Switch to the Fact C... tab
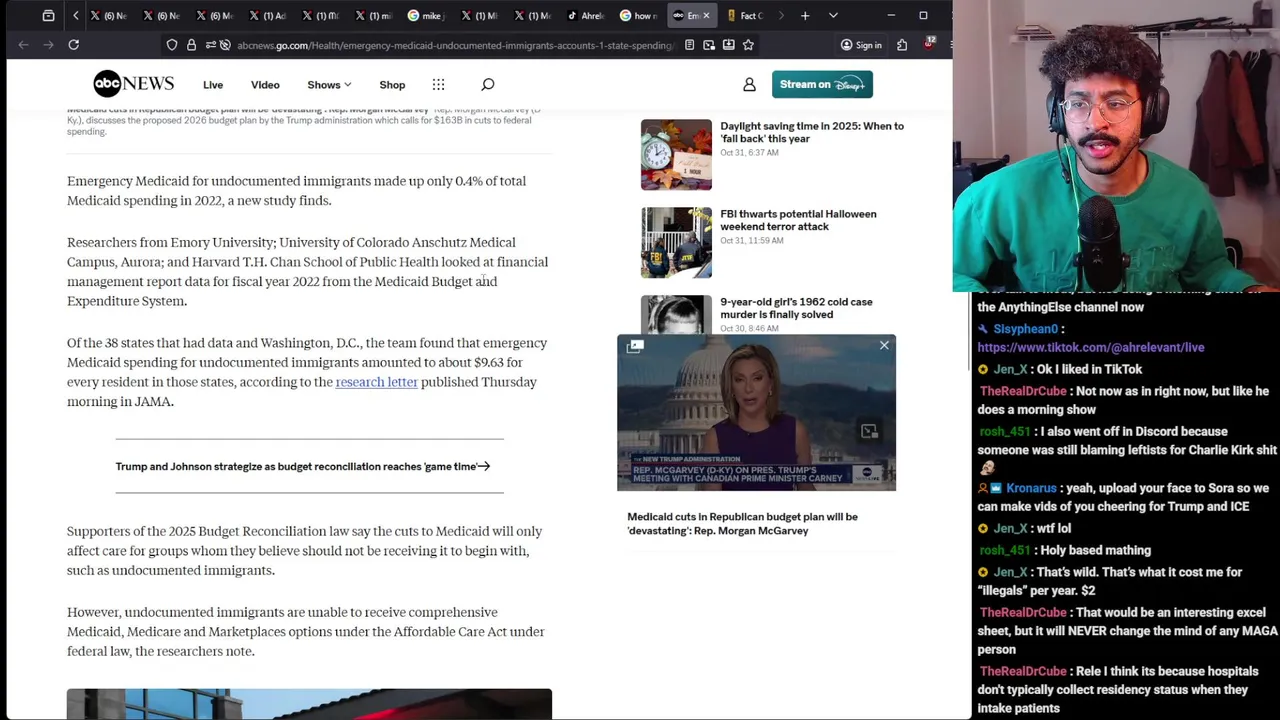 tap(746, 16)
